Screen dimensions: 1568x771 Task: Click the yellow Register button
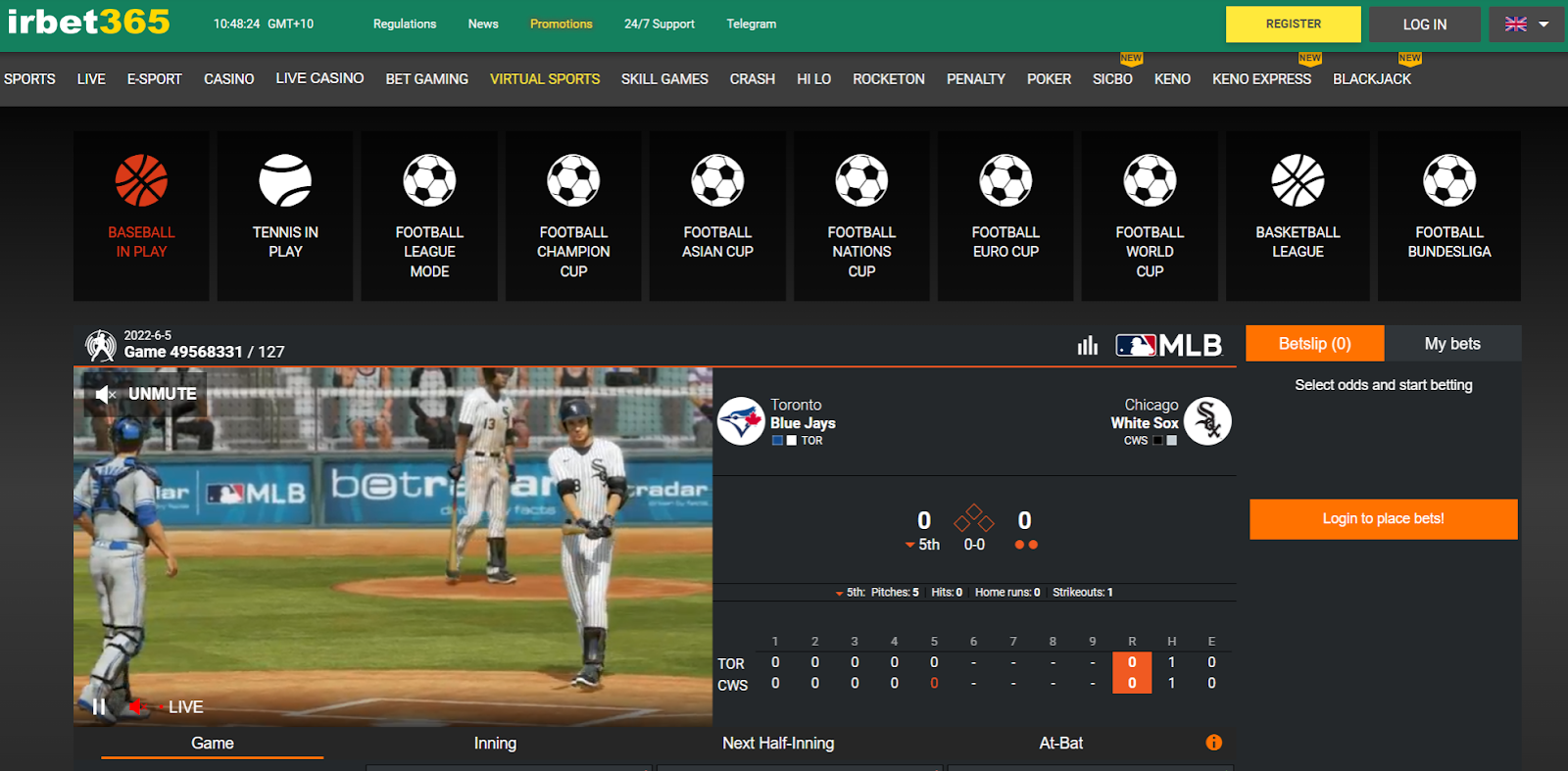(1294, 24)
